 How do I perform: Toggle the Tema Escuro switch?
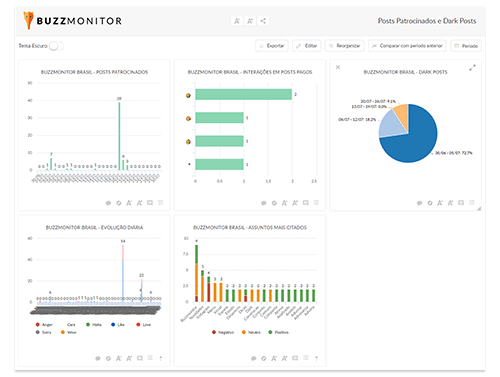click(56, 46)
